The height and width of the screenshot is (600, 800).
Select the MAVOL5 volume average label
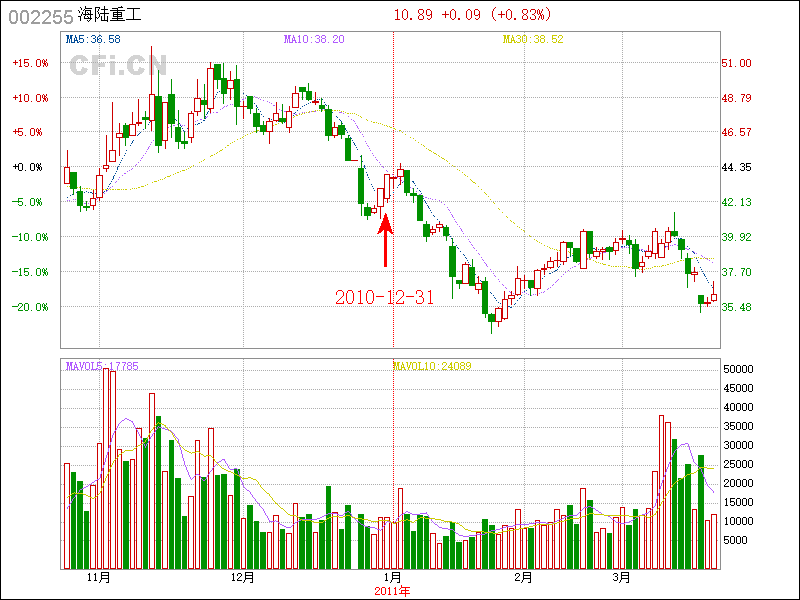point(101,366)
